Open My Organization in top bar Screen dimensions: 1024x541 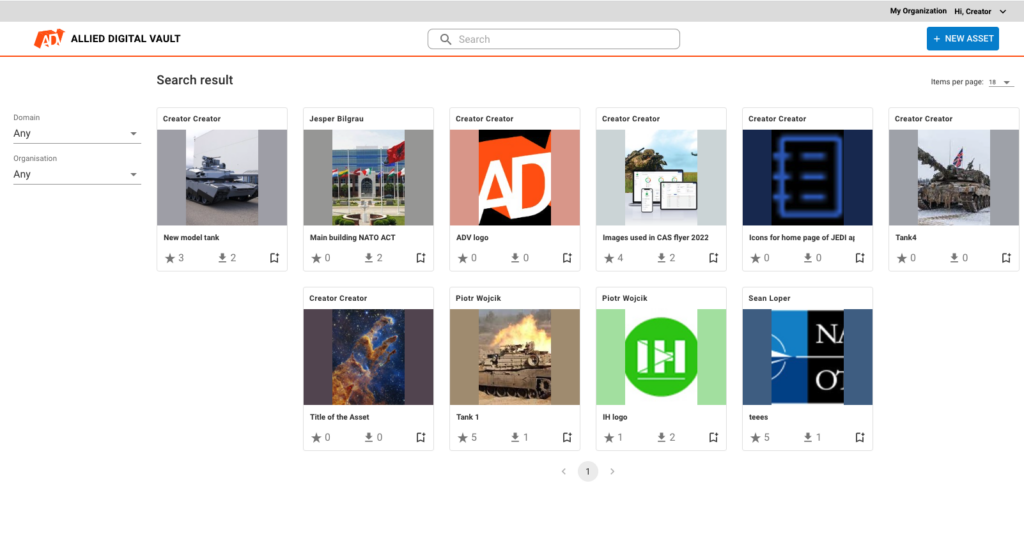click(x=918, y=11)
